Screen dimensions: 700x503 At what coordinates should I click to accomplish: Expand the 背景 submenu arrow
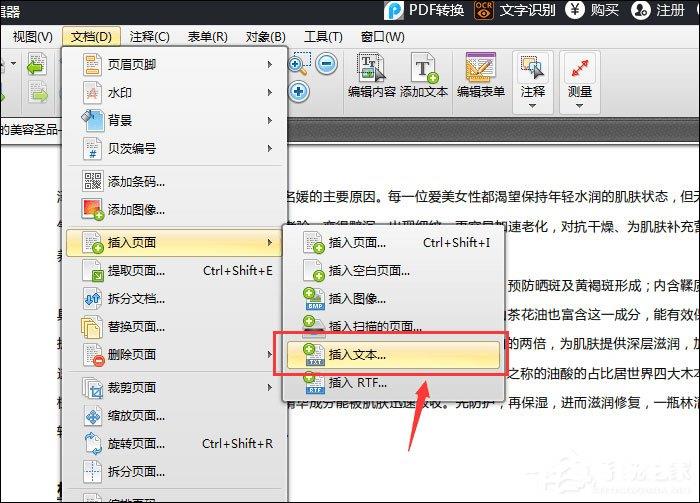point(270,121)
